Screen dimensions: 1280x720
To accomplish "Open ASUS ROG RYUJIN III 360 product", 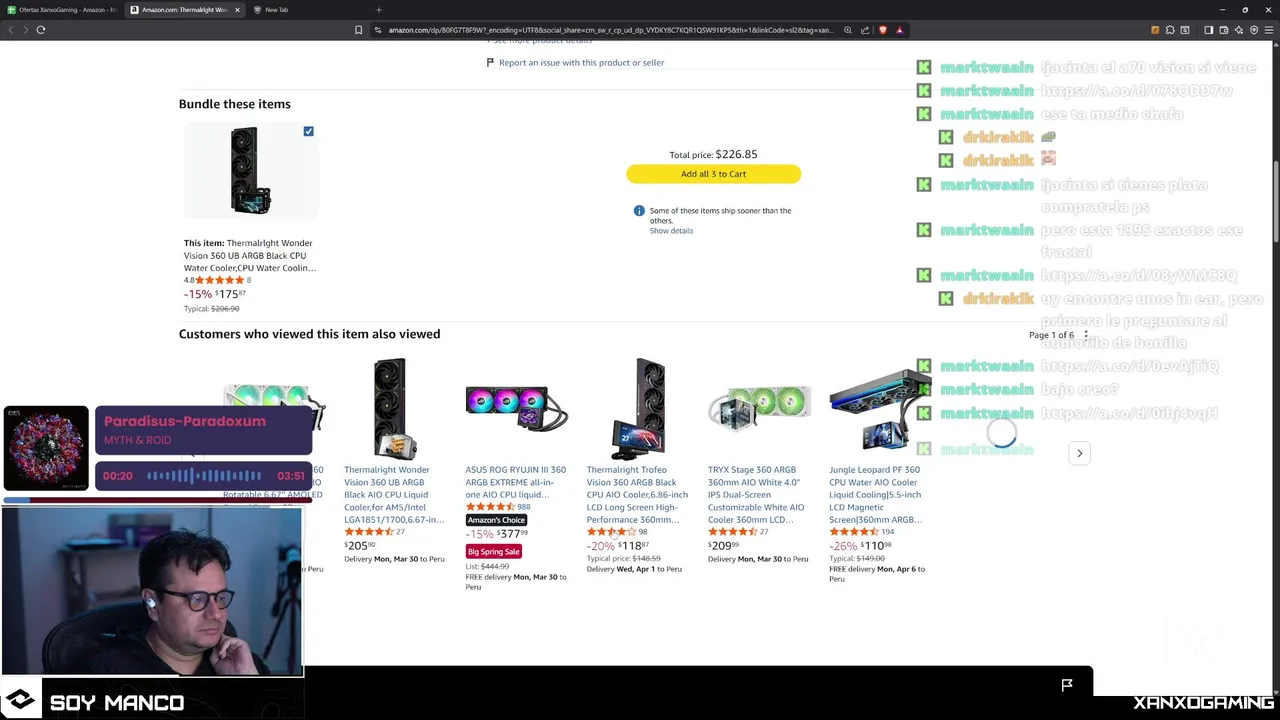I will click(515, 482).
